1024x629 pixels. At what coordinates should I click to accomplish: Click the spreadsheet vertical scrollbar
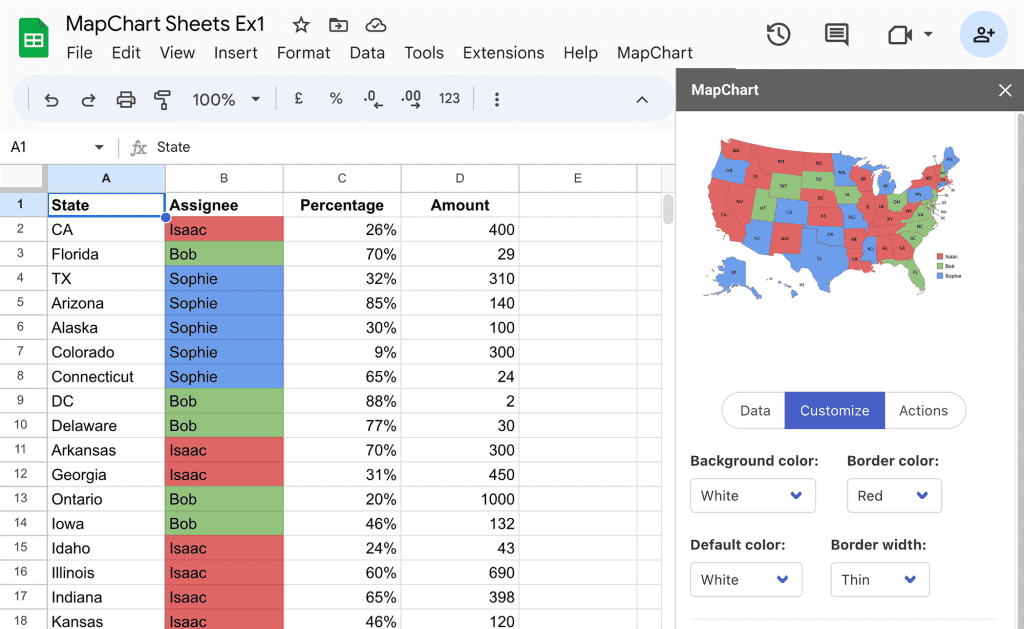(x=668, y=209)
